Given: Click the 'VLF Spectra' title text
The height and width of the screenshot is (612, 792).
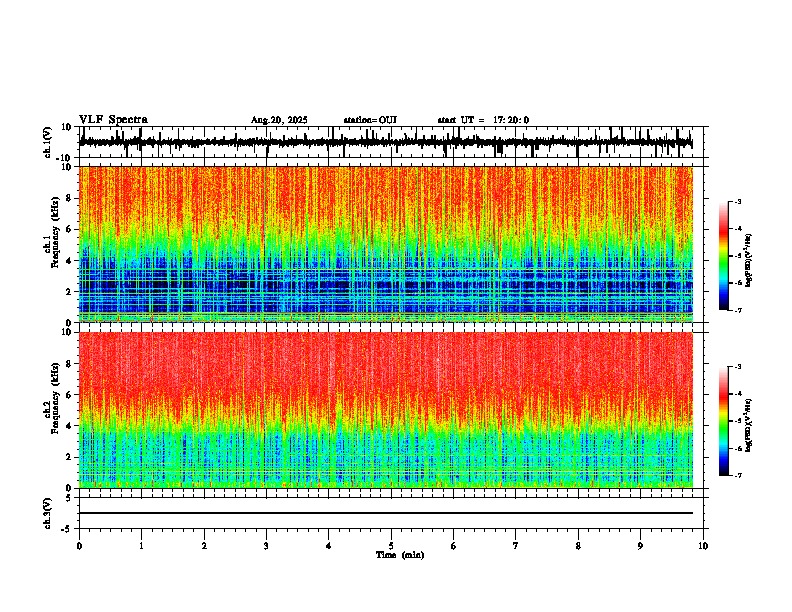Looking at the screenshot, I should (113, 120).
